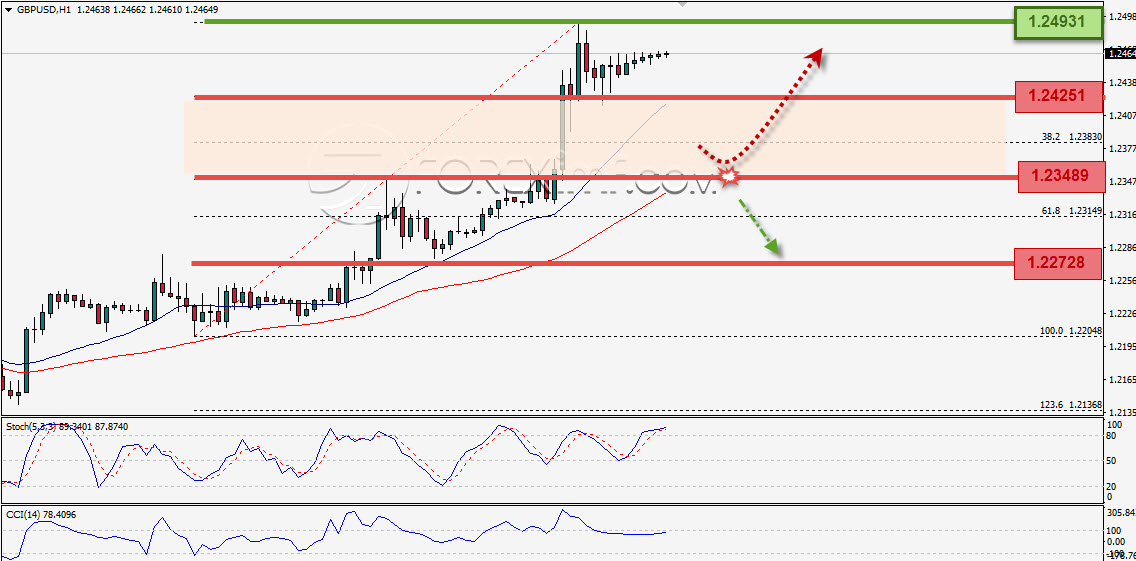Click the 80 level on Stochastic scale

tap(1112, 436)
